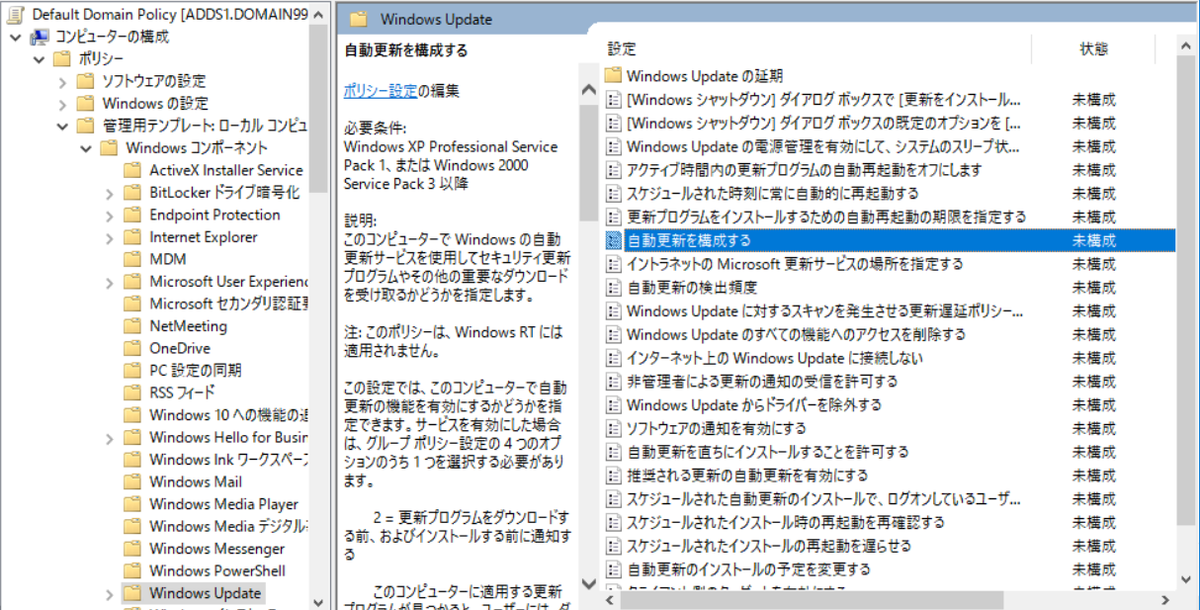Click policy icon for 自動更新の検出頻度

click(614, 287)
